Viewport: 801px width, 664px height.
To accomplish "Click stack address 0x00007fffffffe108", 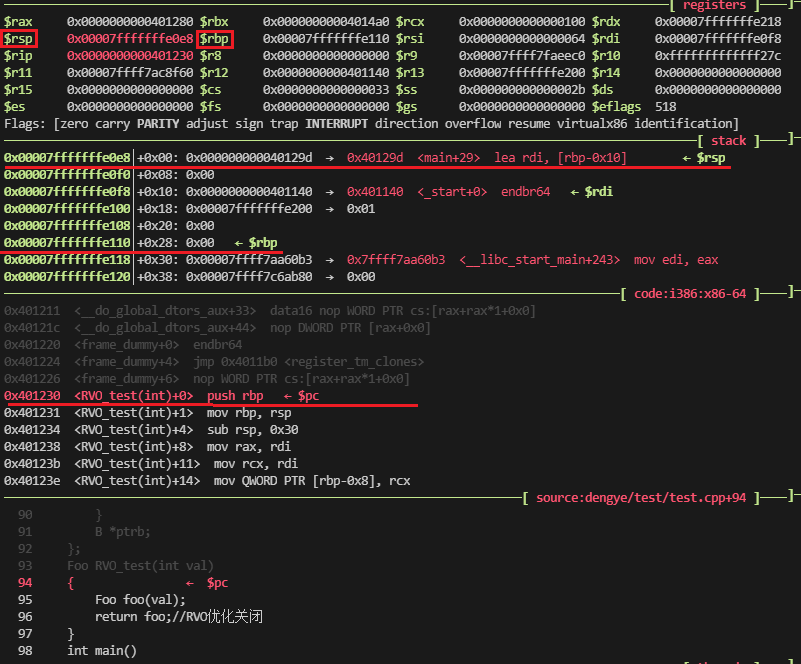I will (67, 226).
